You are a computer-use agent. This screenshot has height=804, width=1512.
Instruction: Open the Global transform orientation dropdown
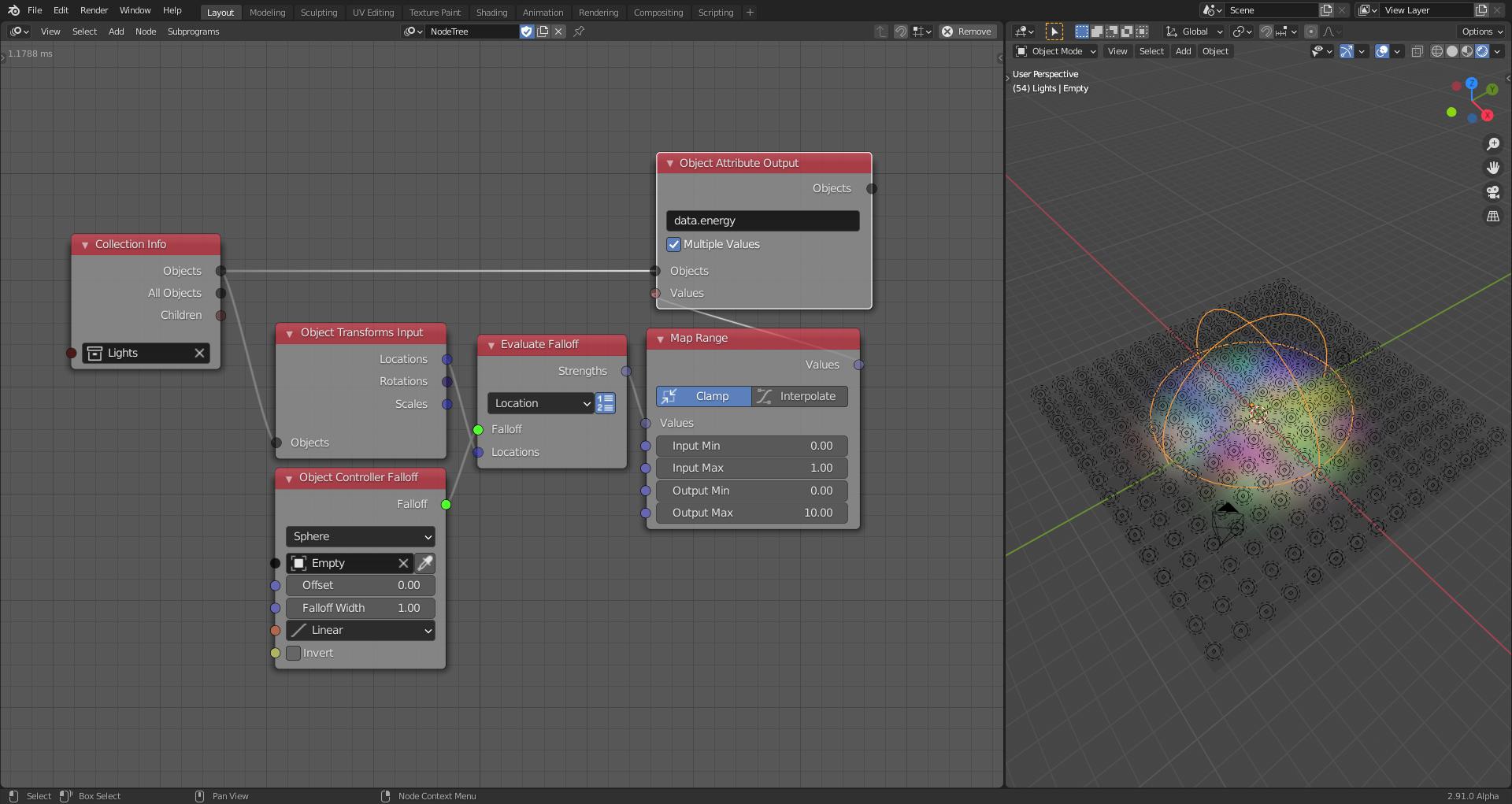click(1195, 31)
